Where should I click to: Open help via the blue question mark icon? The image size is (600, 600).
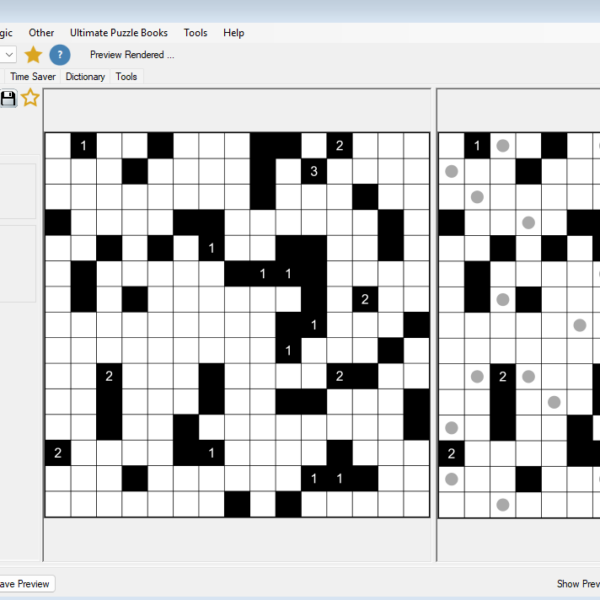[x=60, y=54]
